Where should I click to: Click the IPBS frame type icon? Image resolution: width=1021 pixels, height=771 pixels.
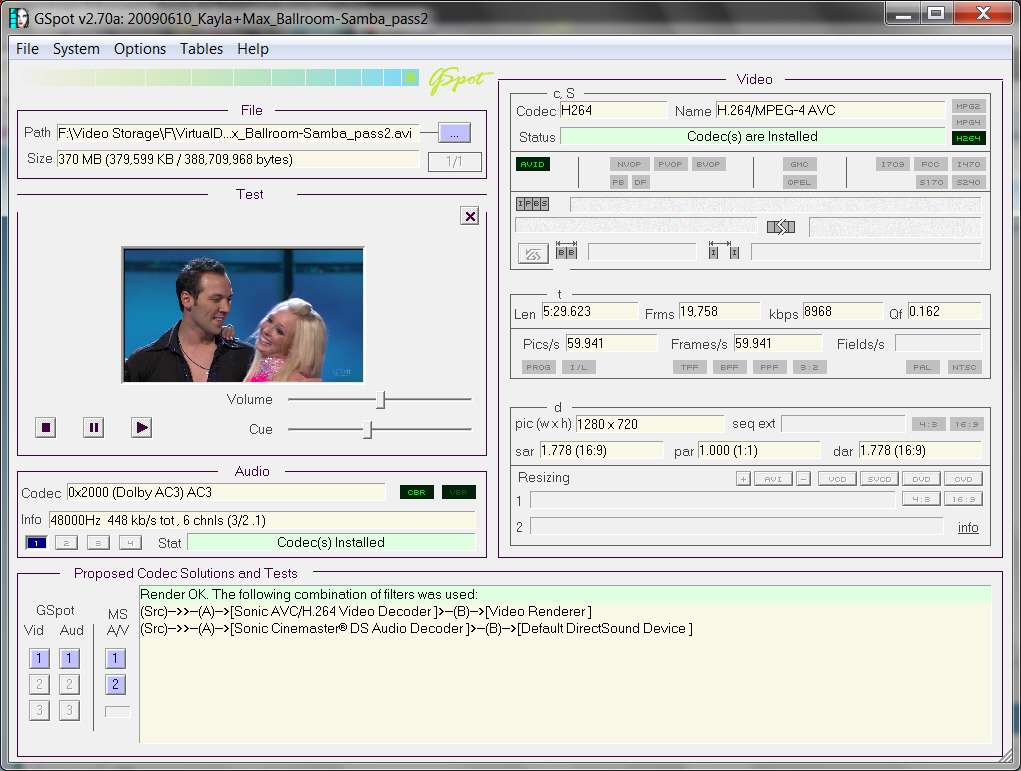533,204
